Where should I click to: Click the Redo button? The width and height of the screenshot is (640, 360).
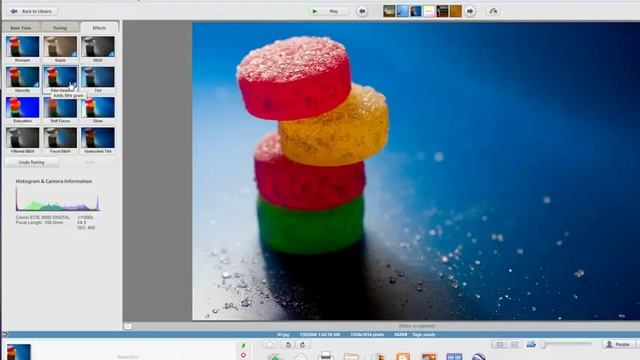click(x=89, y=162)
